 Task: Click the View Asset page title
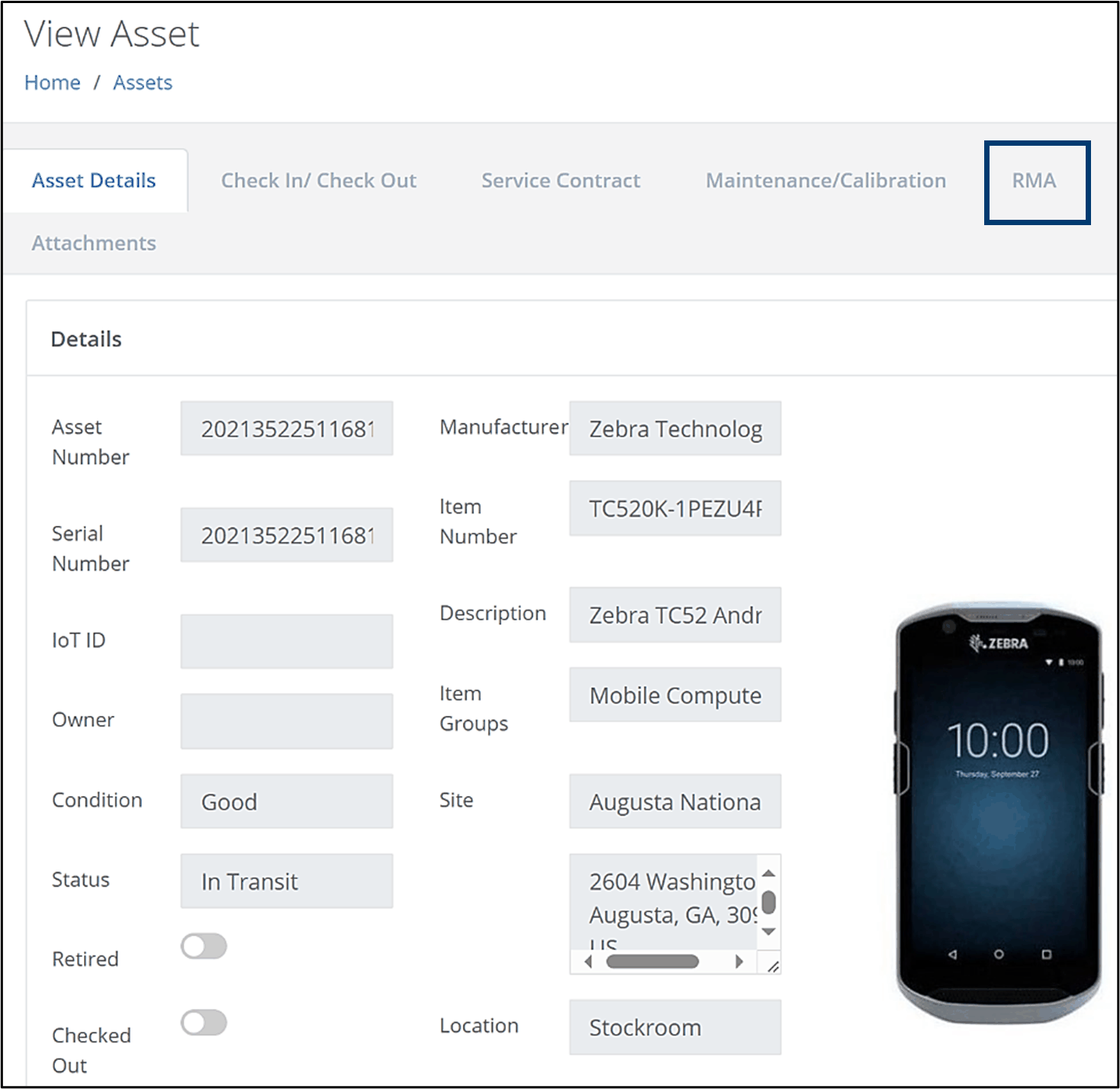pyautogui.click(x=112, y=34)
